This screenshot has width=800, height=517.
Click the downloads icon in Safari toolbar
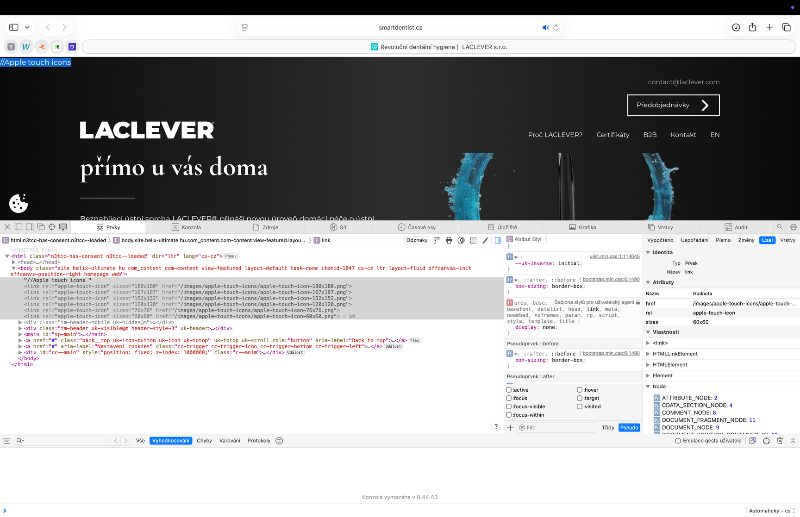click(x=736, y=27)
